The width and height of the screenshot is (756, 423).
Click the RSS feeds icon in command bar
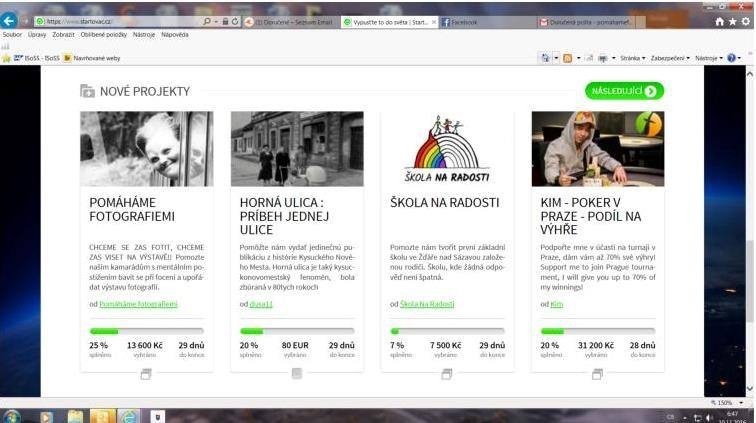567,58
